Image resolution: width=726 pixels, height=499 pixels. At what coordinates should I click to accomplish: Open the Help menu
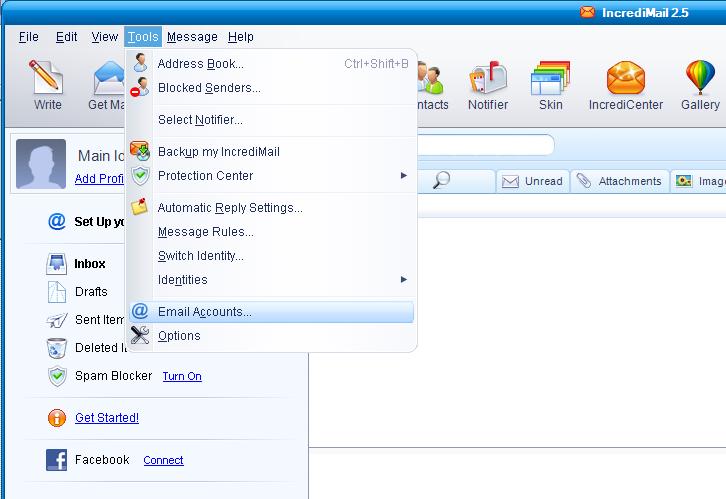(241, 37)
